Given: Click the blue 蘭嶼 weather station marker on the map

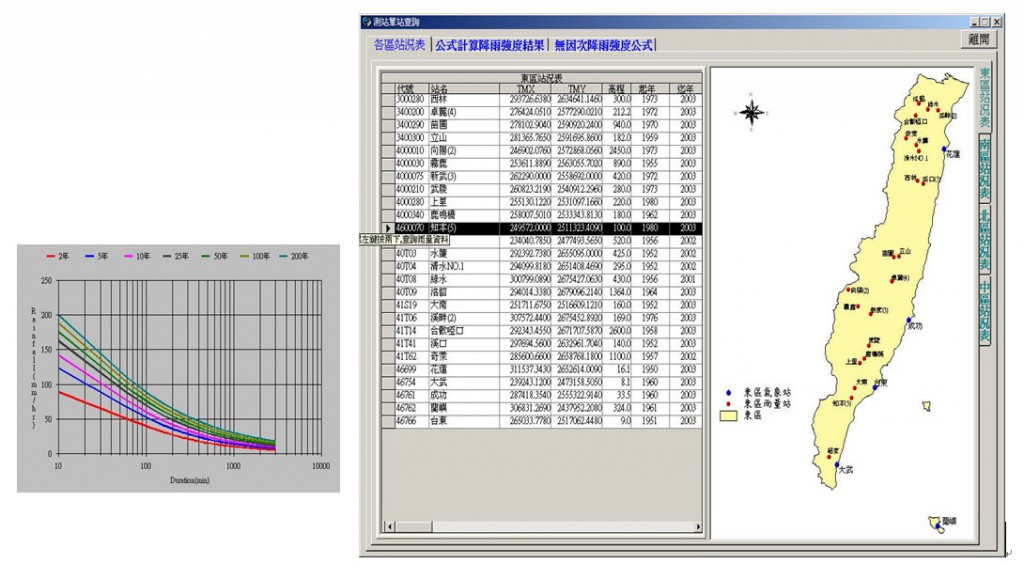Looking at the screenshot, I should 938,525.
